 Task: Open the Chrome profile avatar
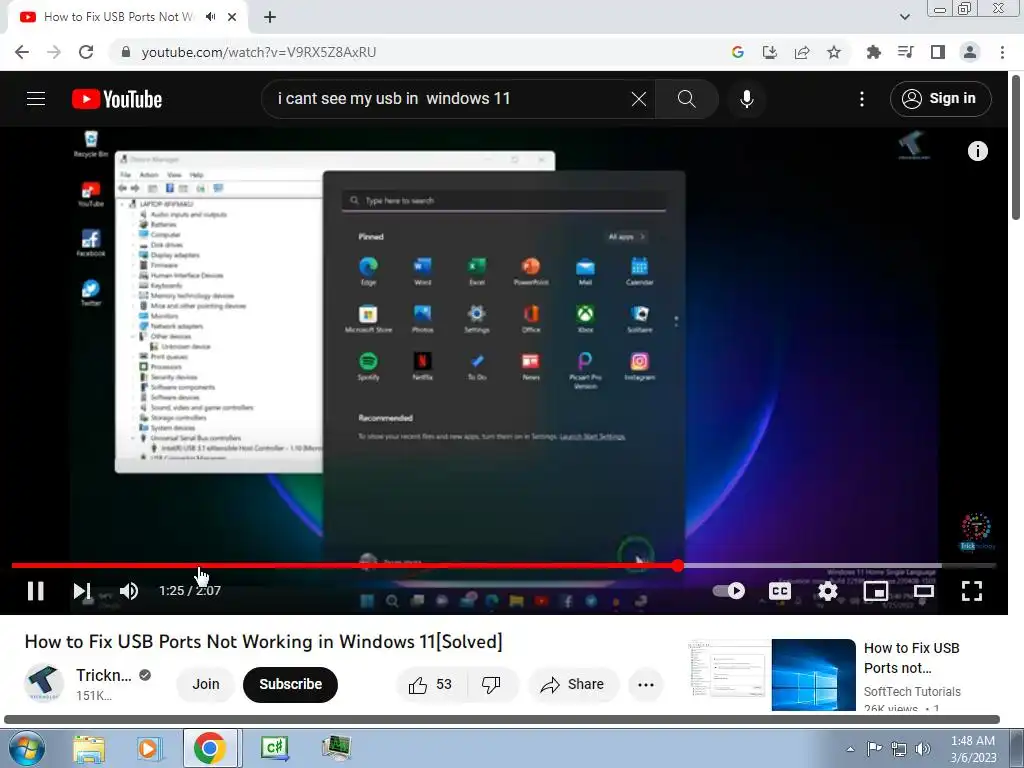970,52
